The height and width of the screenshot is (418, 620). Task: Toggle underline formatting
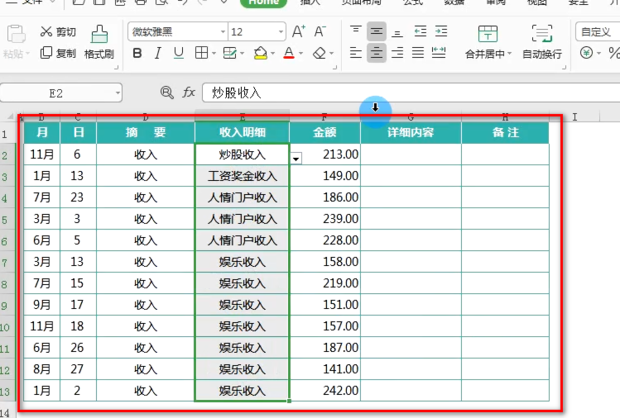coord(179,53)
